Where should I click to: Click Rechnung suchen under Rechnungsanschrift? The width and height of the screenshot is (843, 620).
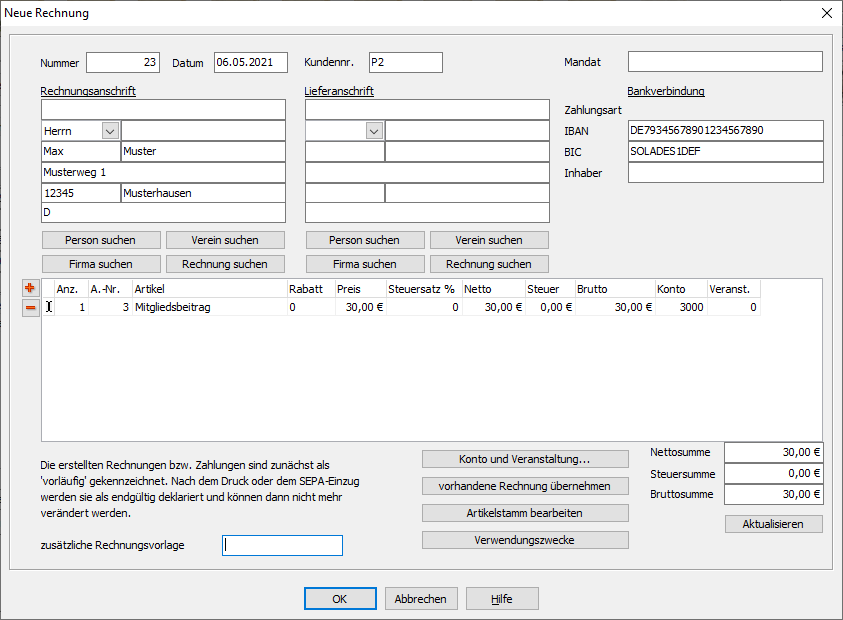click(x=225, y=264)
